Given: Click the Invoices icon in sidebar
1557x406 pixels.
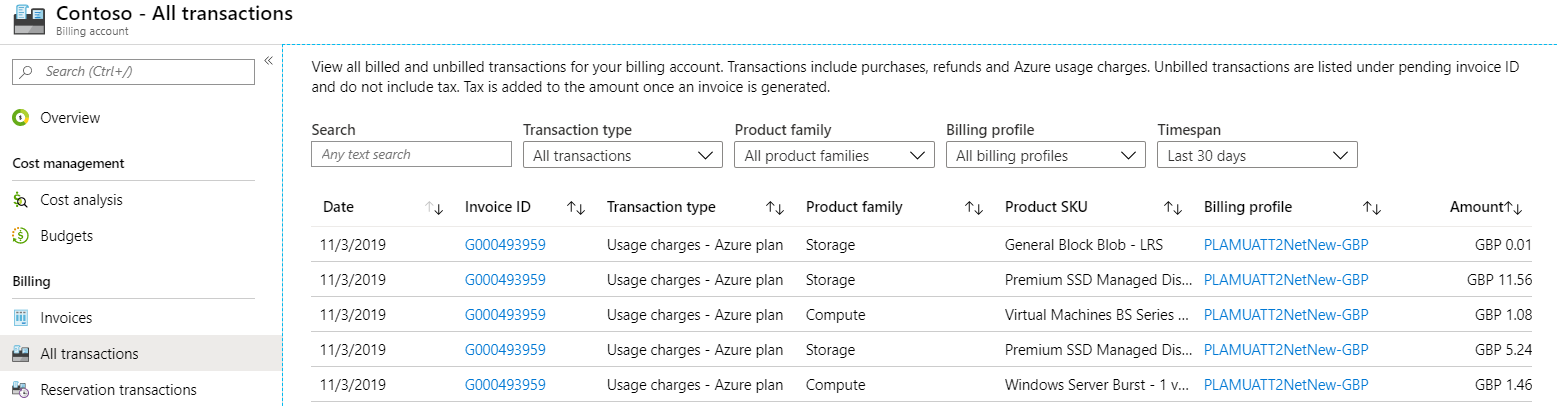Looking at the screenshot, I should [x=20, y=318].
